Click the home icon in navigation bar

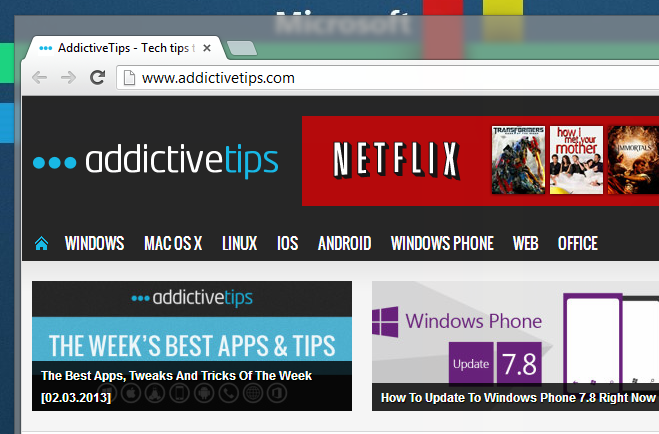pos(41,243)
